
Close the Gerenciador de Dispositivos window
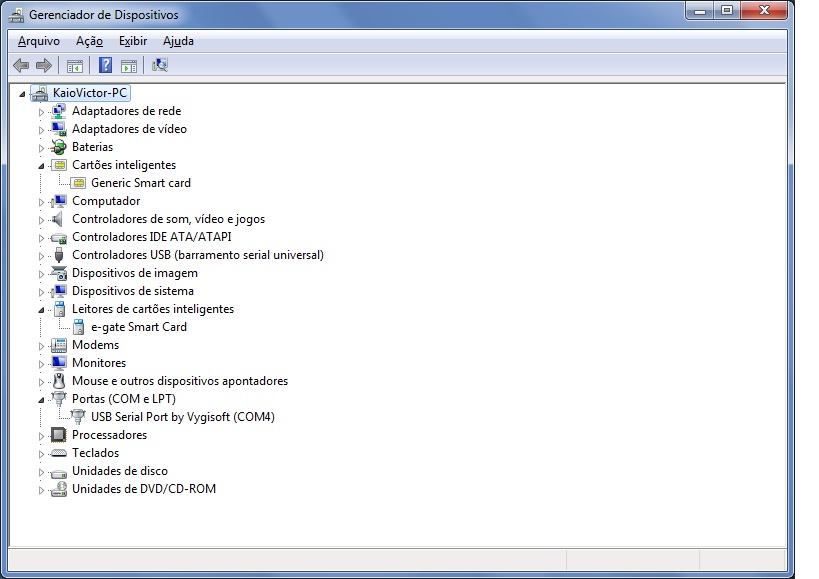coord(764,10)
